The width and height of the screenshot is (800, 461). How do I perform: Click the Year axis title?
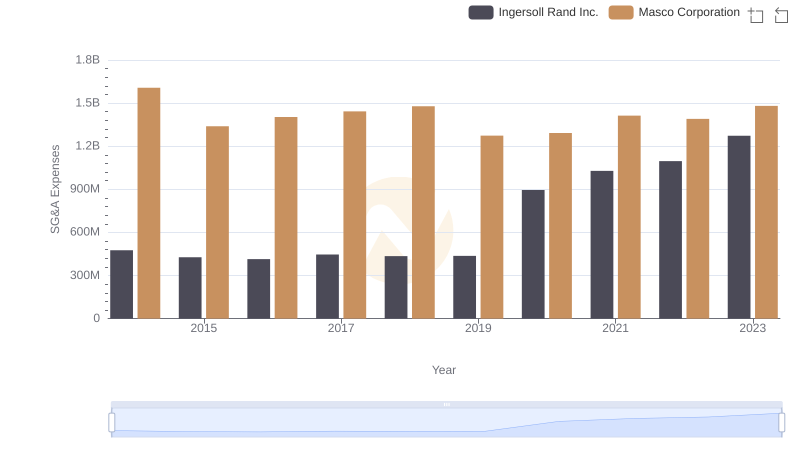coord(444,370)
